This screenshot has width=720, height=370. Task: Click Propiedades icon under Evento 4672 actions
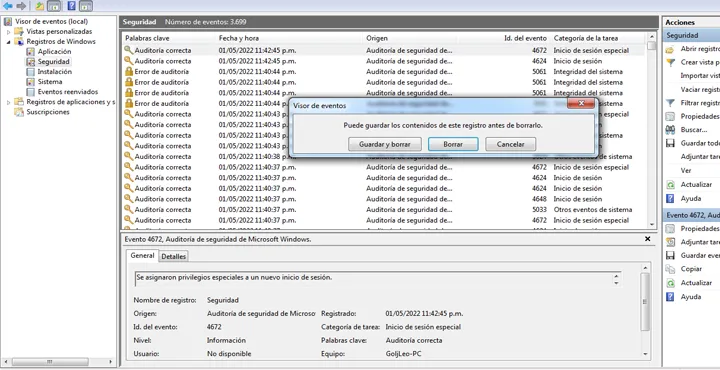point(670,229)
